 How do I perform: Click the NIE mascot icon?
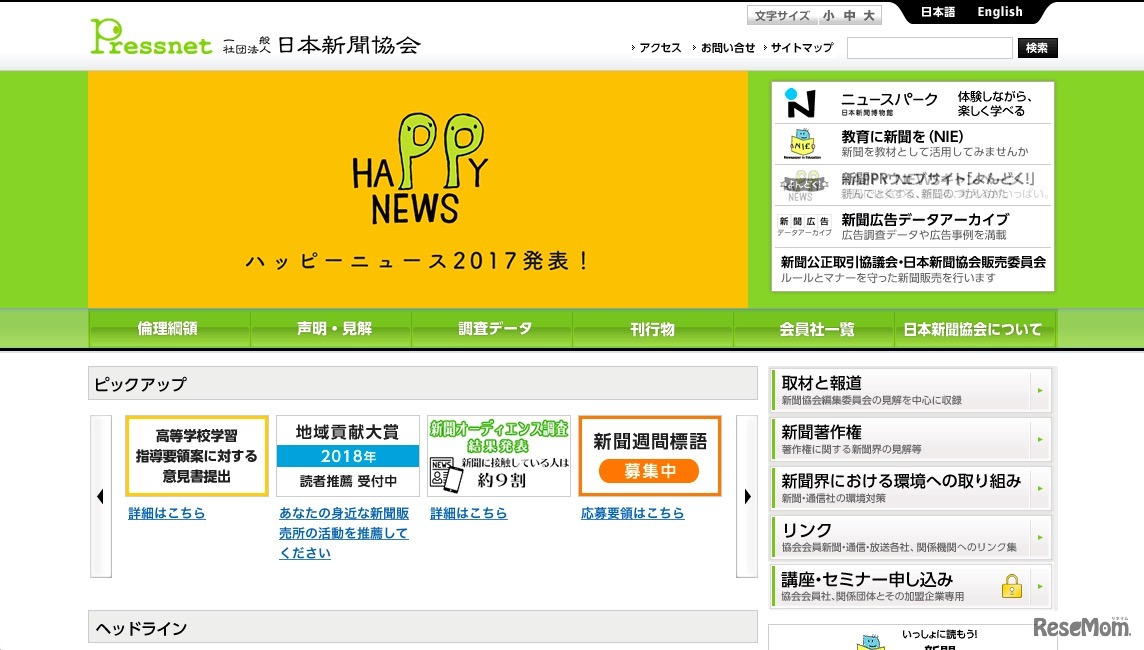(x=803, y=144)
